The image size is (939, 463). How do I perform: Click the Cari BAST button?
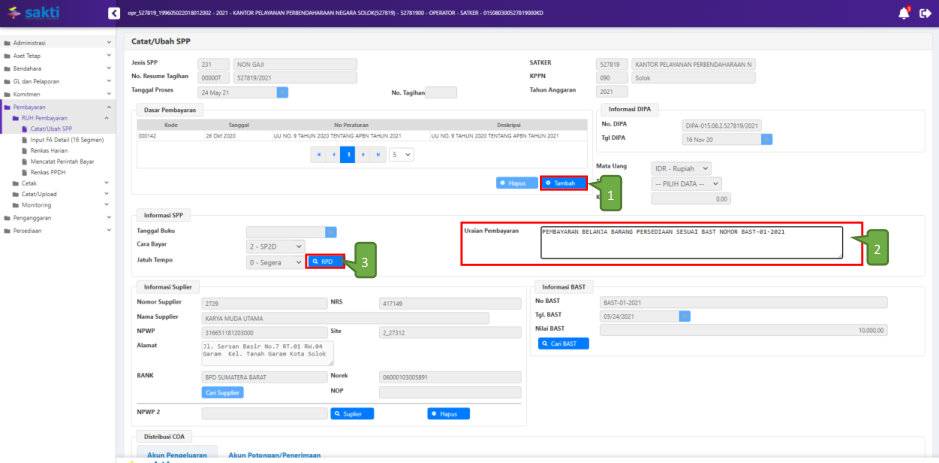pos(564,343)
